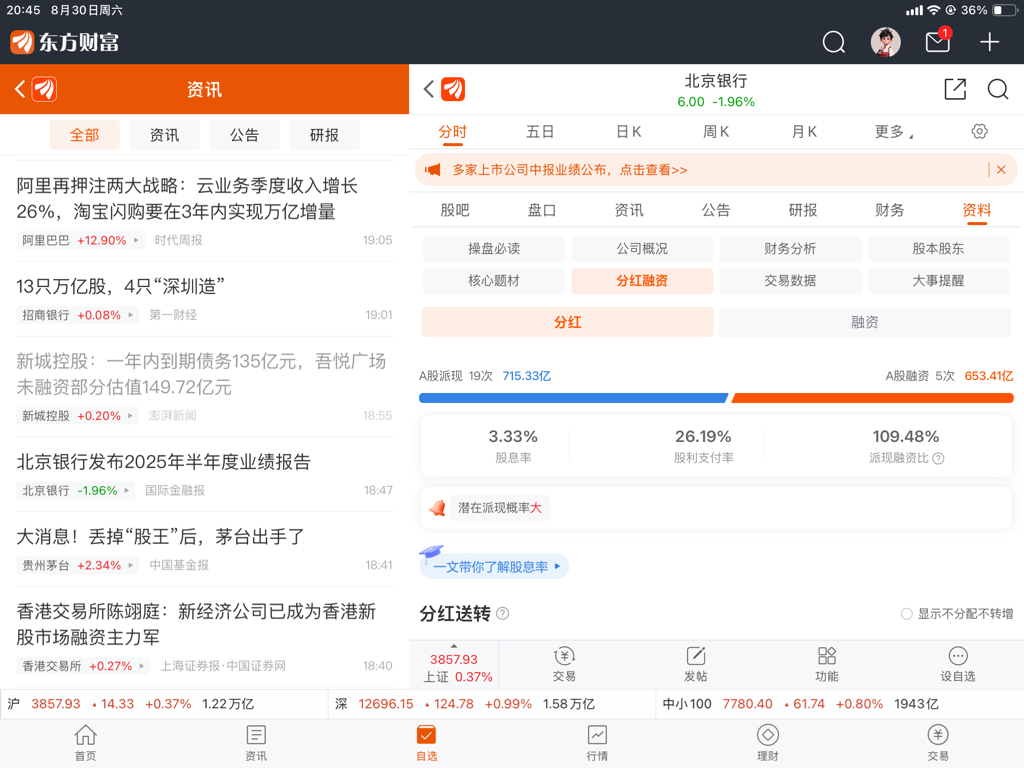Viewport: 1024px width, 768px height.
Task: Open 公司概况 section
Action: (642, 249)
